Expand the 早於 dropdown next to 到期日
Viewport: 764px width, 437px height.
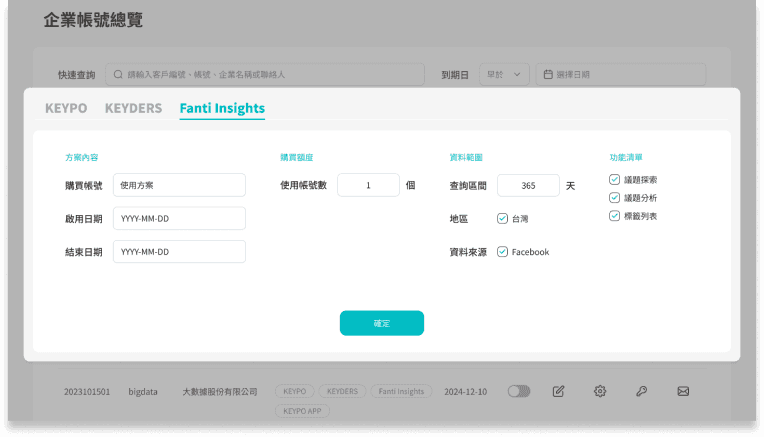coord(505,75)
